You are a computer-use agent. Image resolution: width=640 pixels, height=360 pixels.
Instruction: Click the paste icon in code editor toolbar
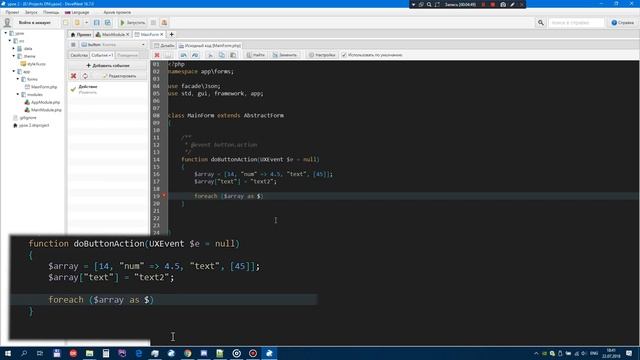click(x=233, y=55)
